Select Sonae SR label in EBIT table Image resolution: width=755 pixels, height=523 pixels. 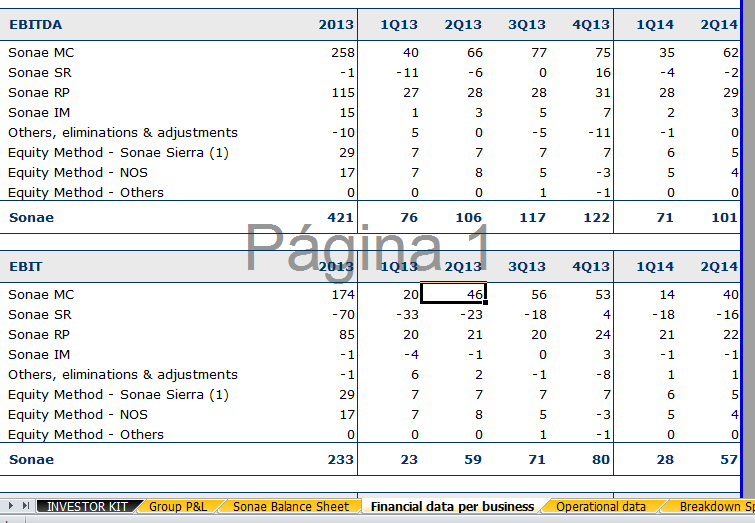39,315
